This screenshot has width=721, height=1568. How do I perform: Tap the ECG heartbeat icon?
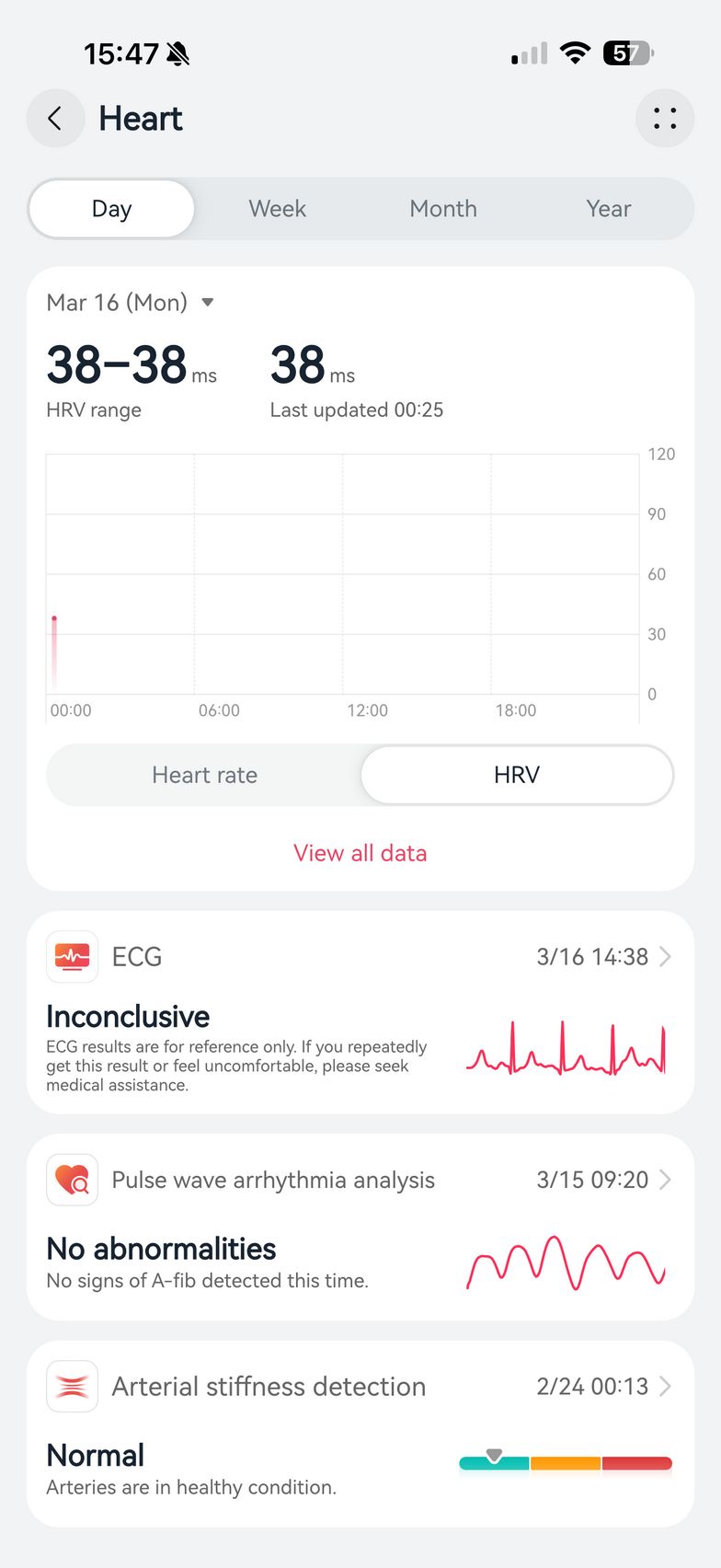point(72,957)
